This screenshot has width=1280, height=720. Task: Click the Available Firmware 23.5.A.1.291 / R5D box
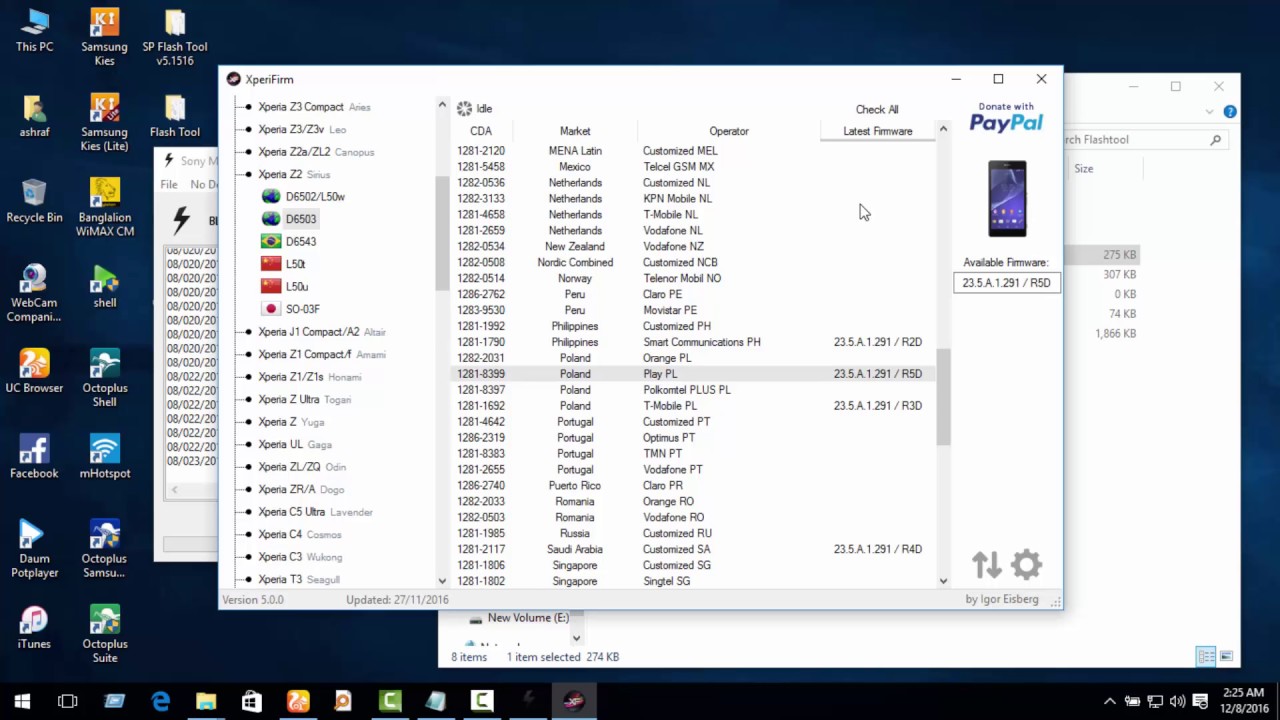[1006, 283]
